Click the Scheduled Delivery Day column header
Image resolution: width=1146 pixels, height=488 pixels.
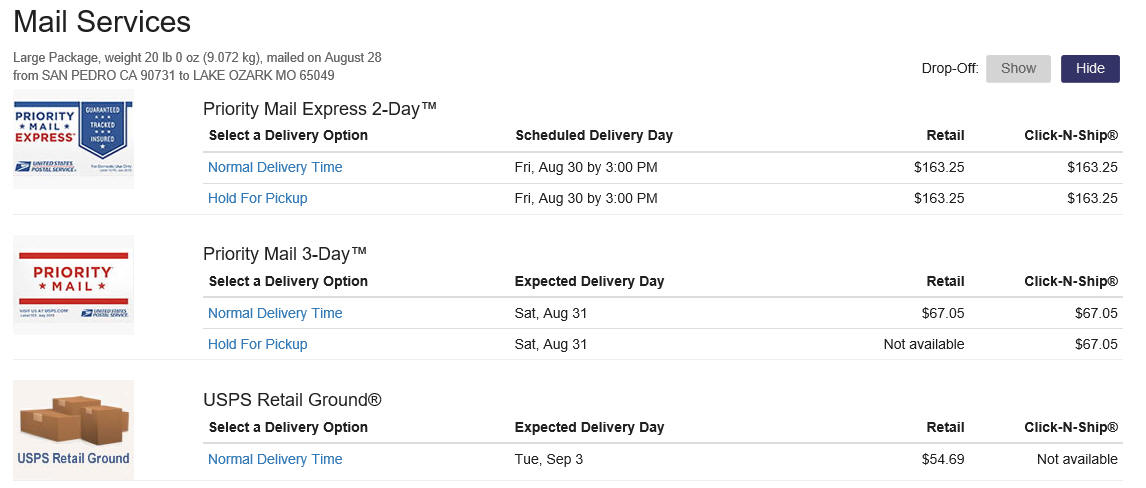[x=593, y=135]
